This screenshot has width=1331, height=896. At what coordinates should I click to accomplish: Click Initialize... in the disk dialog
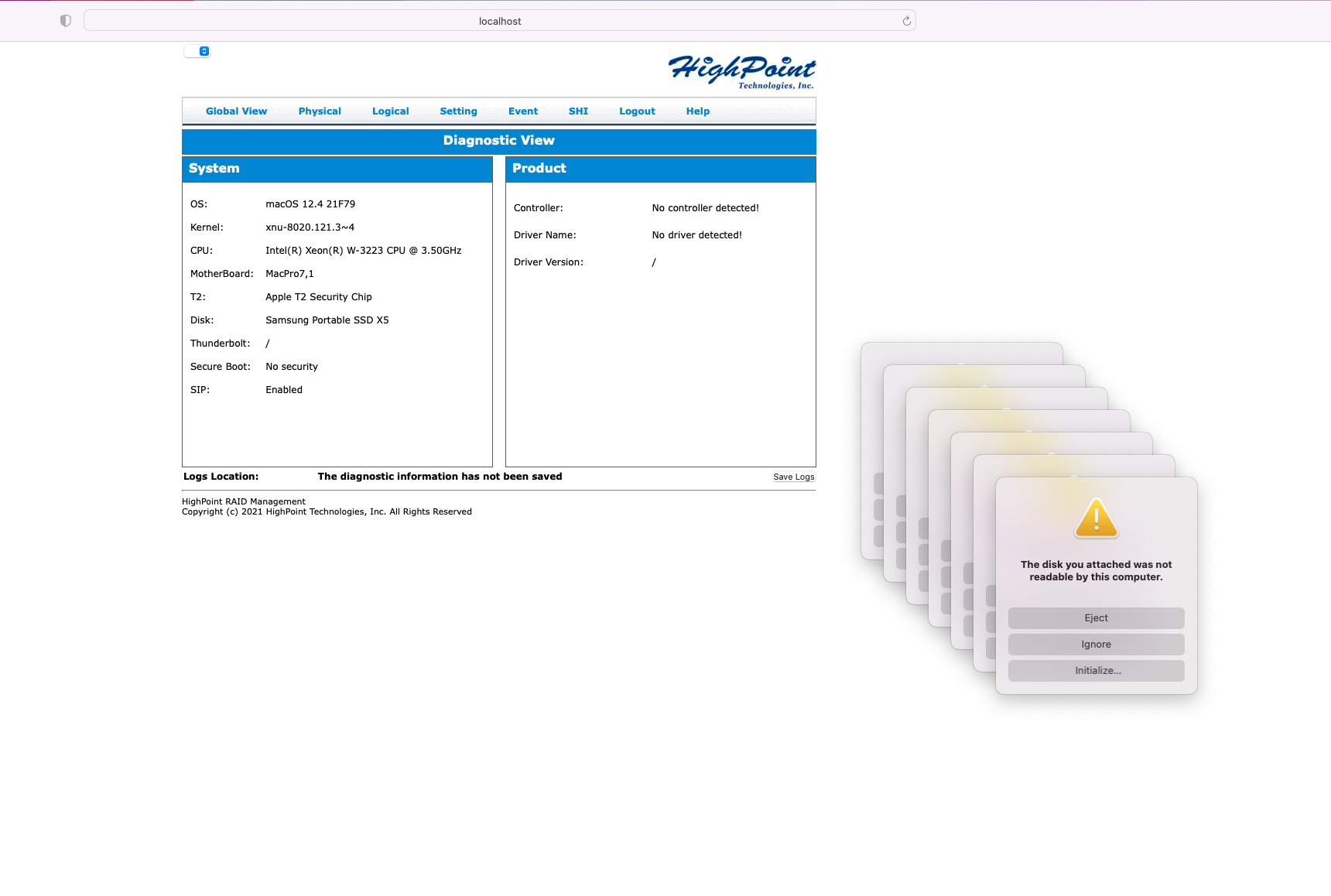tap(1096, 671)
